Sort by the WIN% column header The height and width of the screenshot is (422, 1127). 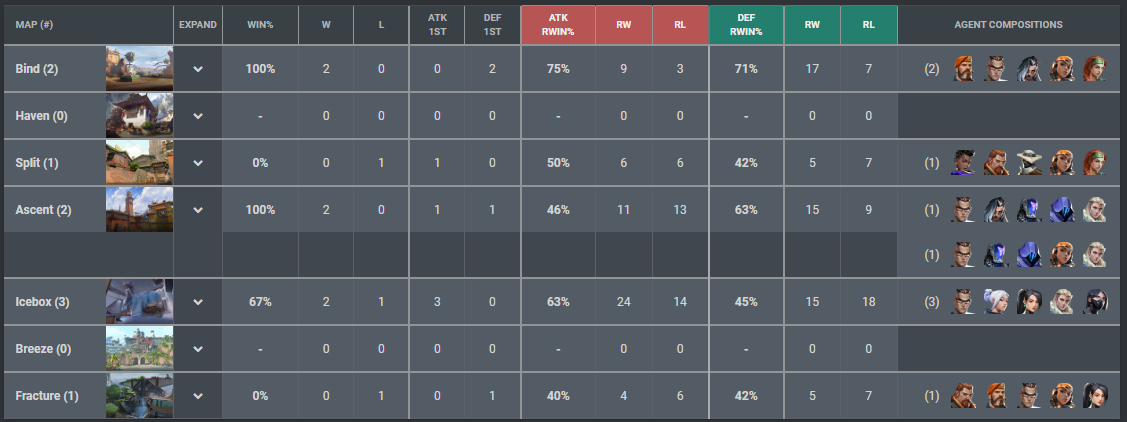point(260,24)
